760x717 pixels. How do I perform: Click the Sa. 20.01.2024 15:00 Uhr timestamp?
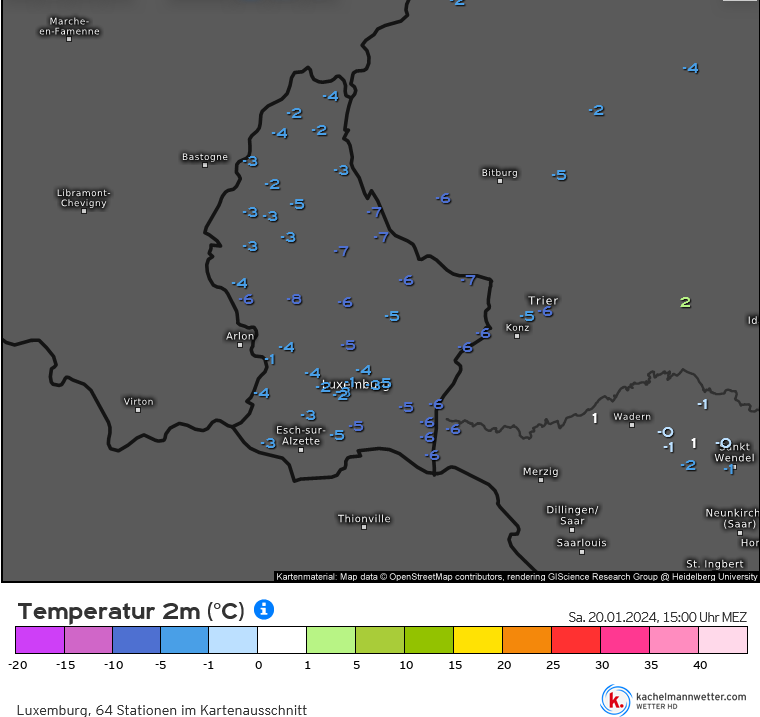[x=657, y=617]
